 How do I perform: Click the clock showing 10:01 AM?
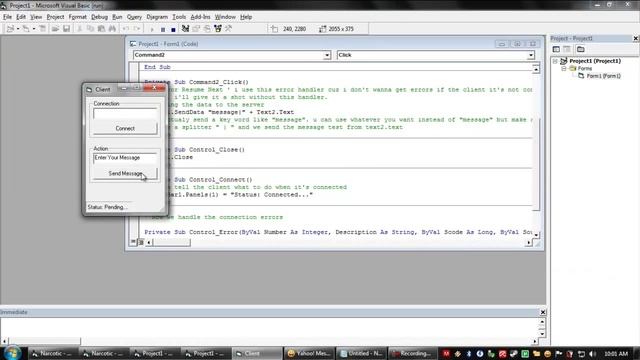[x=616, y=353]
